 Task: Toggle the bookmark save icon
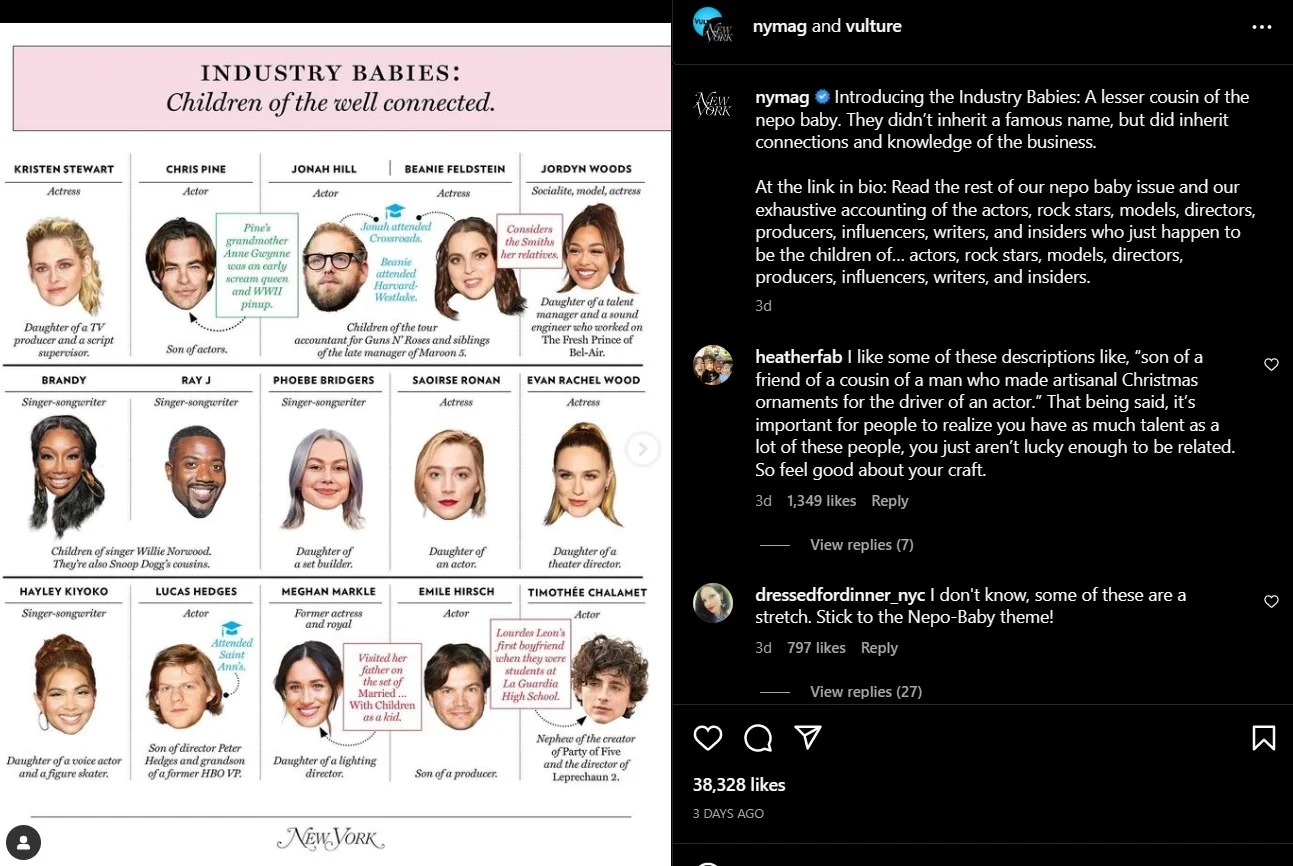coord(1263,738)
